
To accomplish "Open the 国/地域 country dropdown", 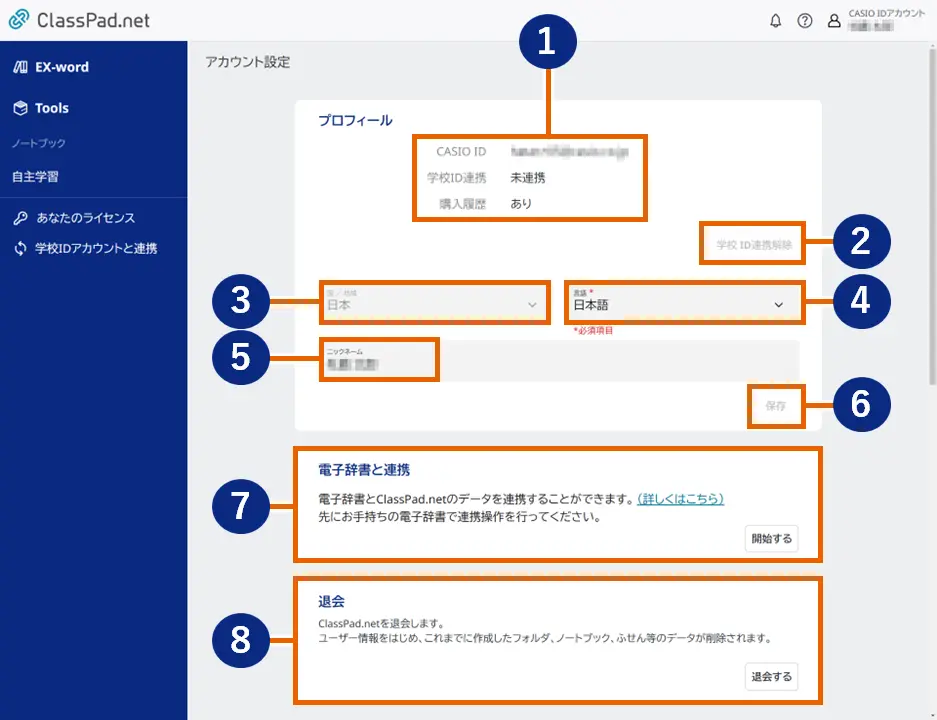I will coord(434,302).
